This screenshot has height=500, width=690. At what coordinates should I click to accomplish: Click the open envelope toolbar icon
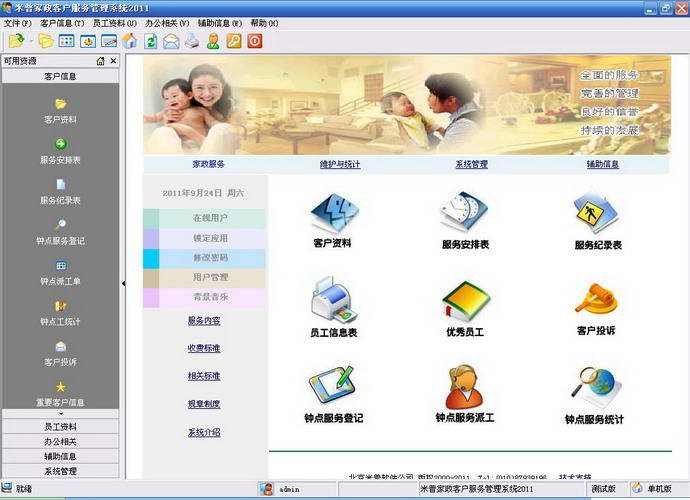pos(171,42)
